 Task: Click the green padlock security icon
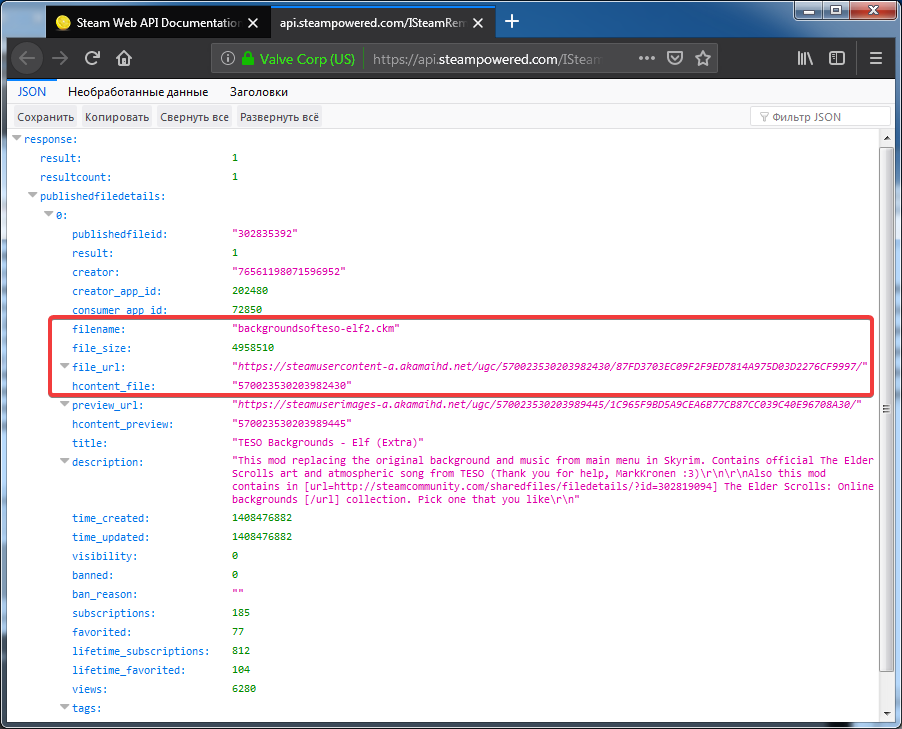[248, 58]
